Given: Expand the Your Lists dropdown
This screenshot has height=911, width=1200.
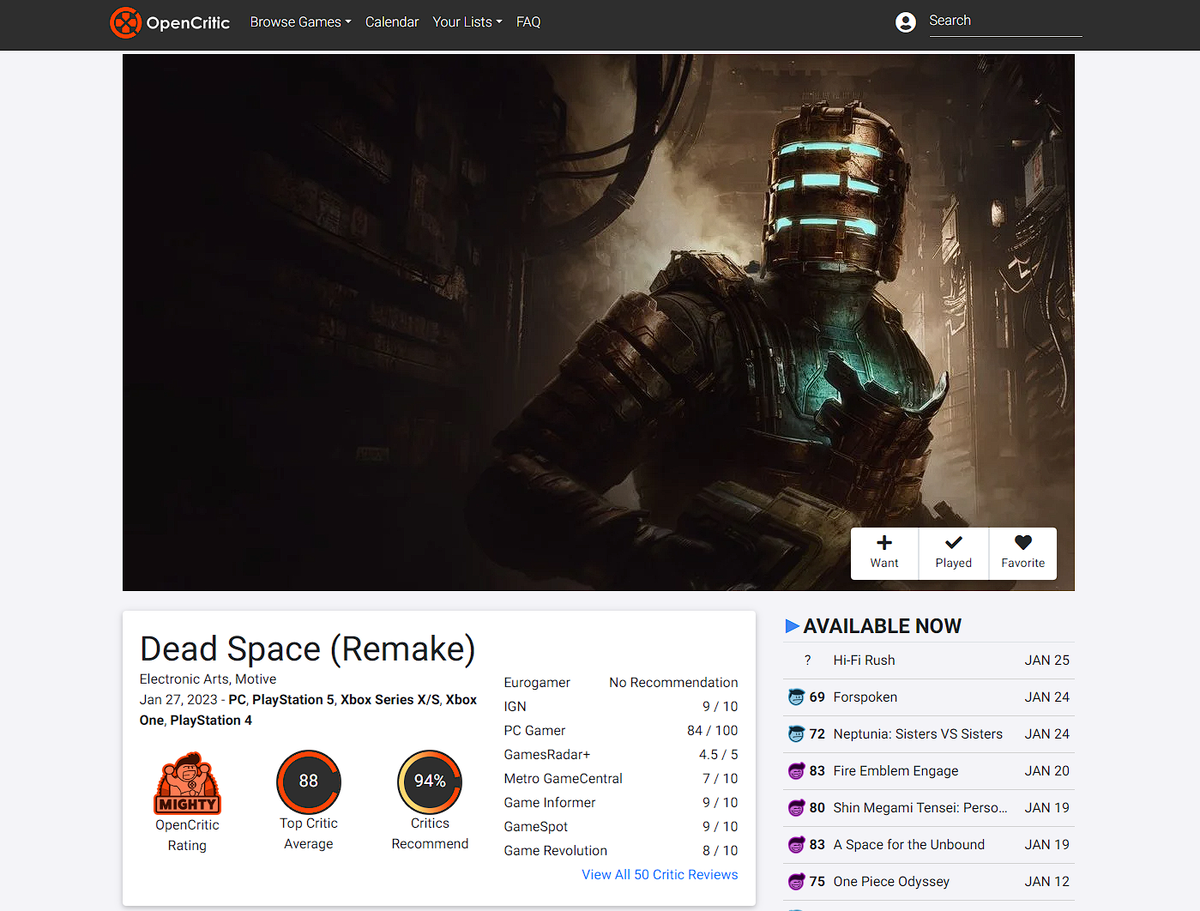Looking at the screenshot, I should pyautogui.click(x=467, y=22).
